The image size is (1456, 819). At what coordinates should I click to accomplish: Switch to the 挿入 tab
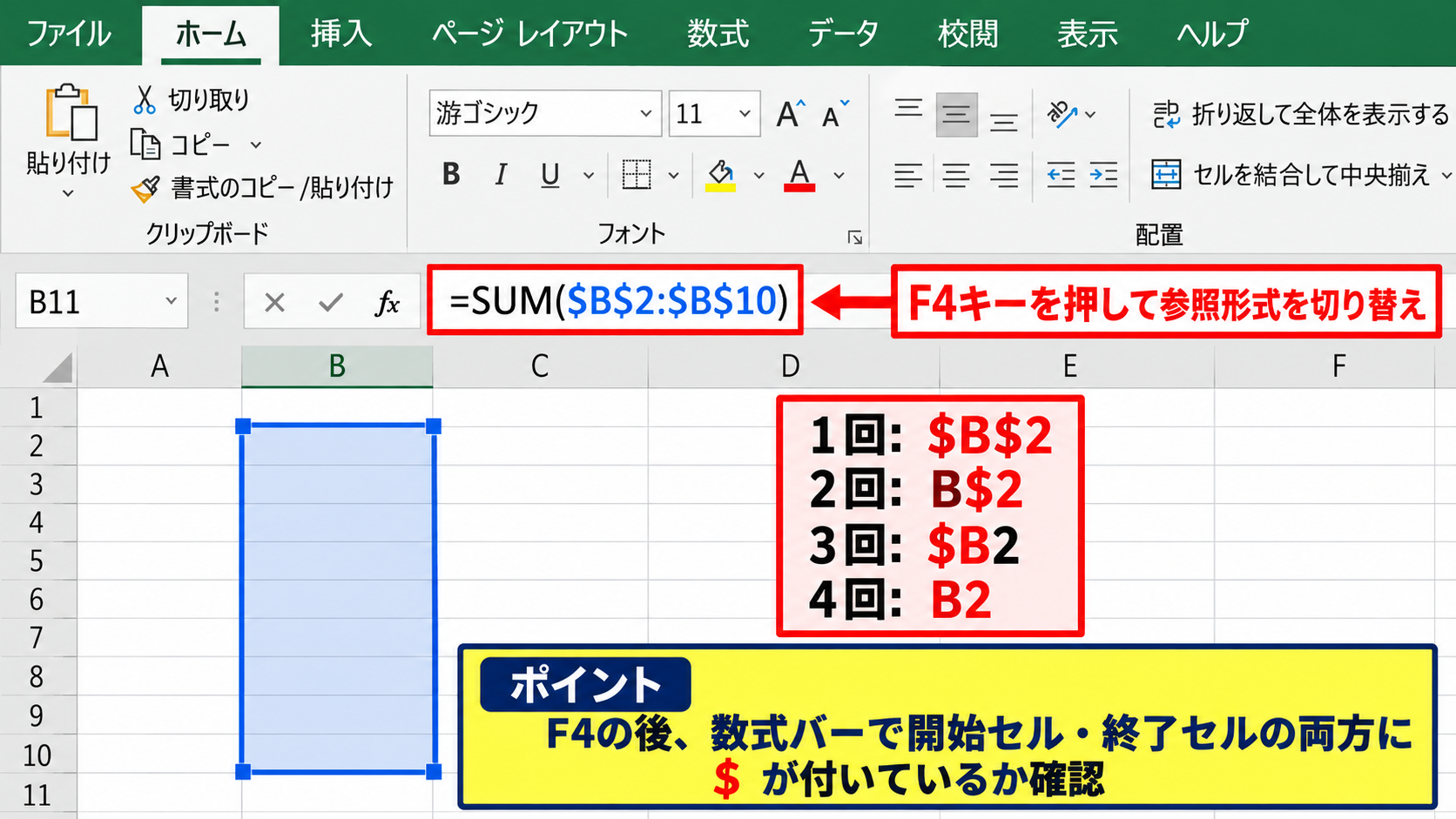(x=340, y=34)
